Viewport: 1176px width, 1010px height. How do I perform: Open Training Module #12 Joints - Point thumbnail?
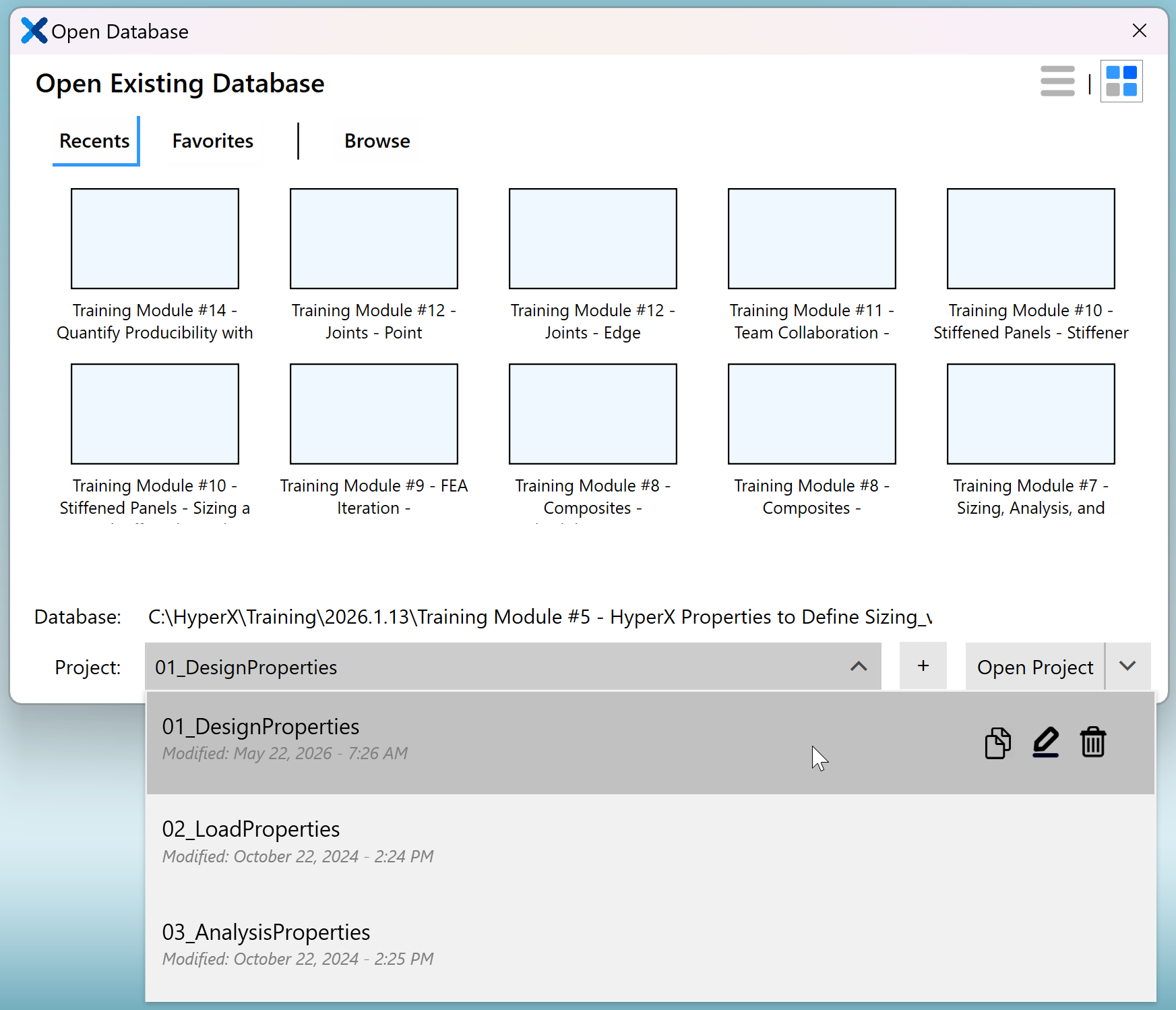(374, 239)
